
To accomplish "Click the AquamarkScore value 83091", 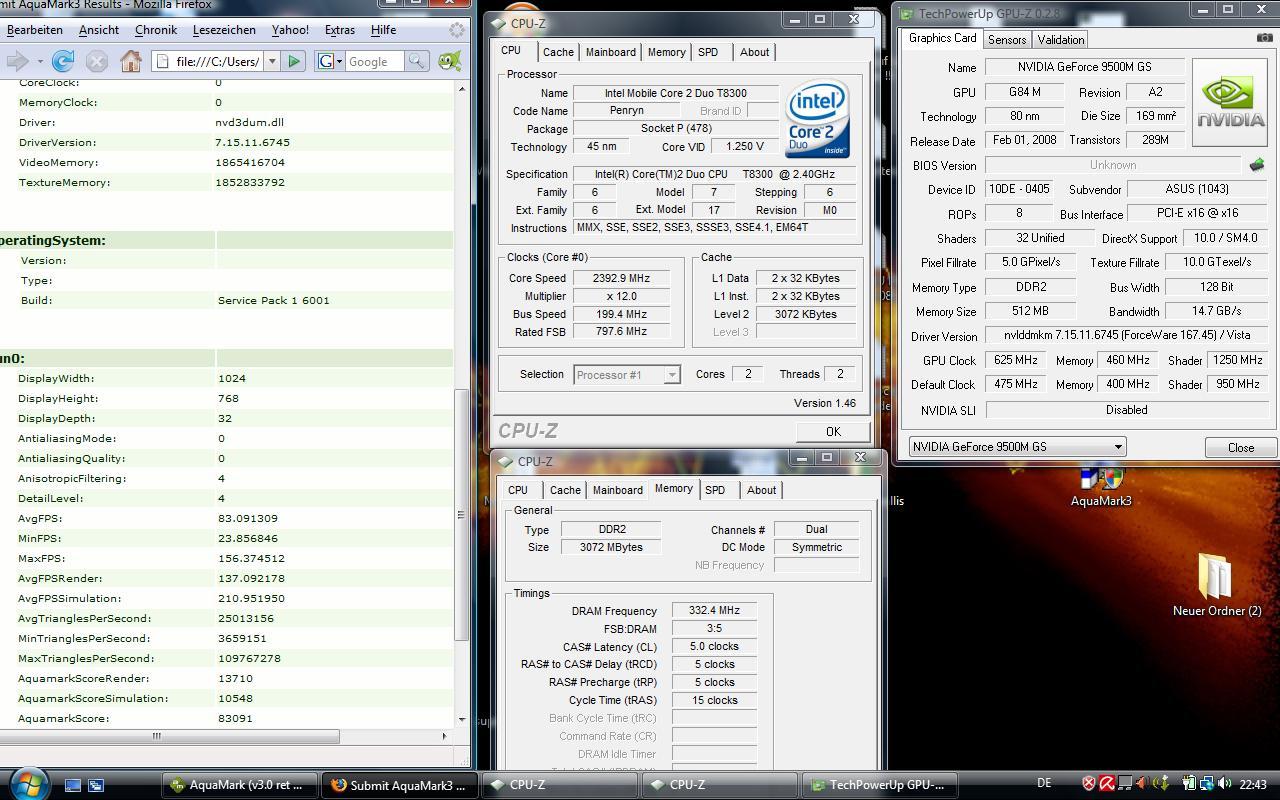I will click(235, 718).
